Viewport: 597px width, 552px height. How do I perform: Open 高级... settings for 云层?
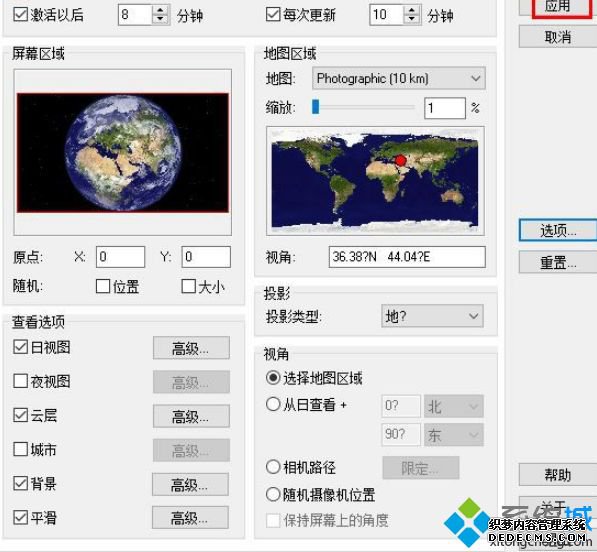(x=192, y=416)
